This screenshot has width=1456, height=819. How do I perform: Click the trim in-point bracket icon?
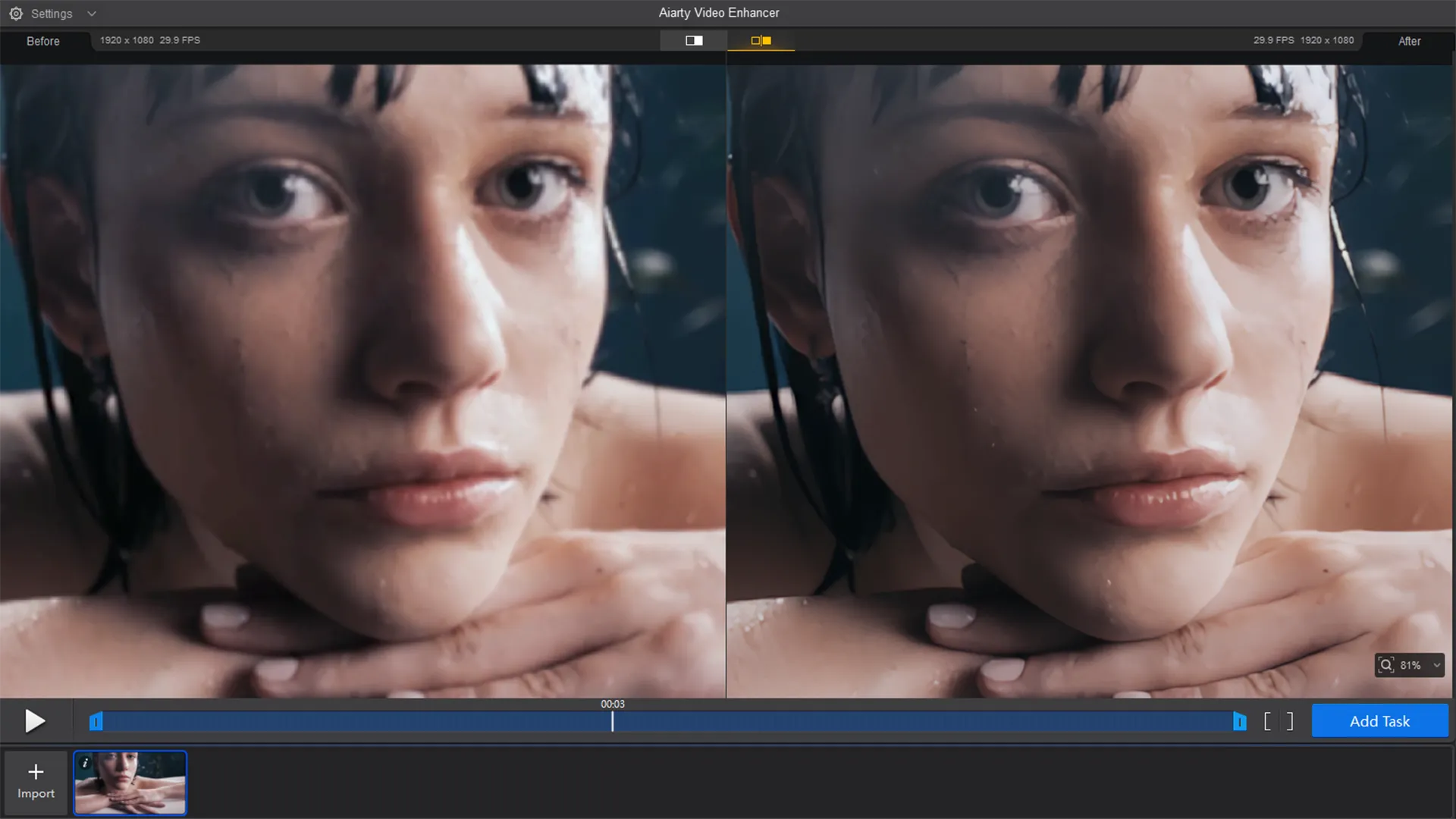click(1266, 721)
